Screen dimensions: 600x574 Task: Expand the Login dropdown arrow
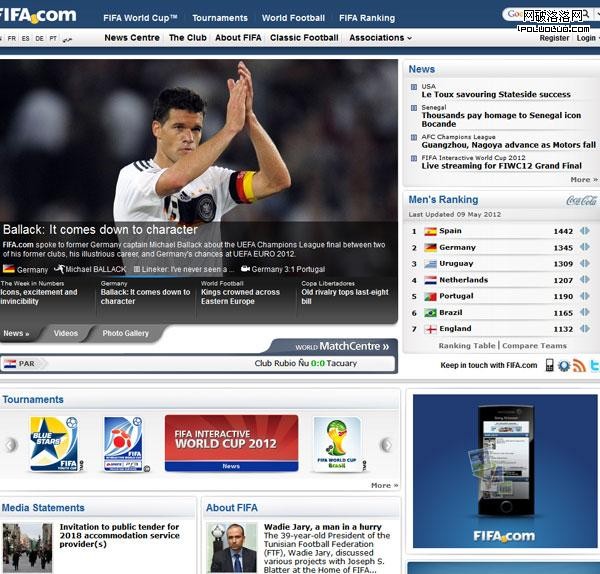tap(598, 38)
